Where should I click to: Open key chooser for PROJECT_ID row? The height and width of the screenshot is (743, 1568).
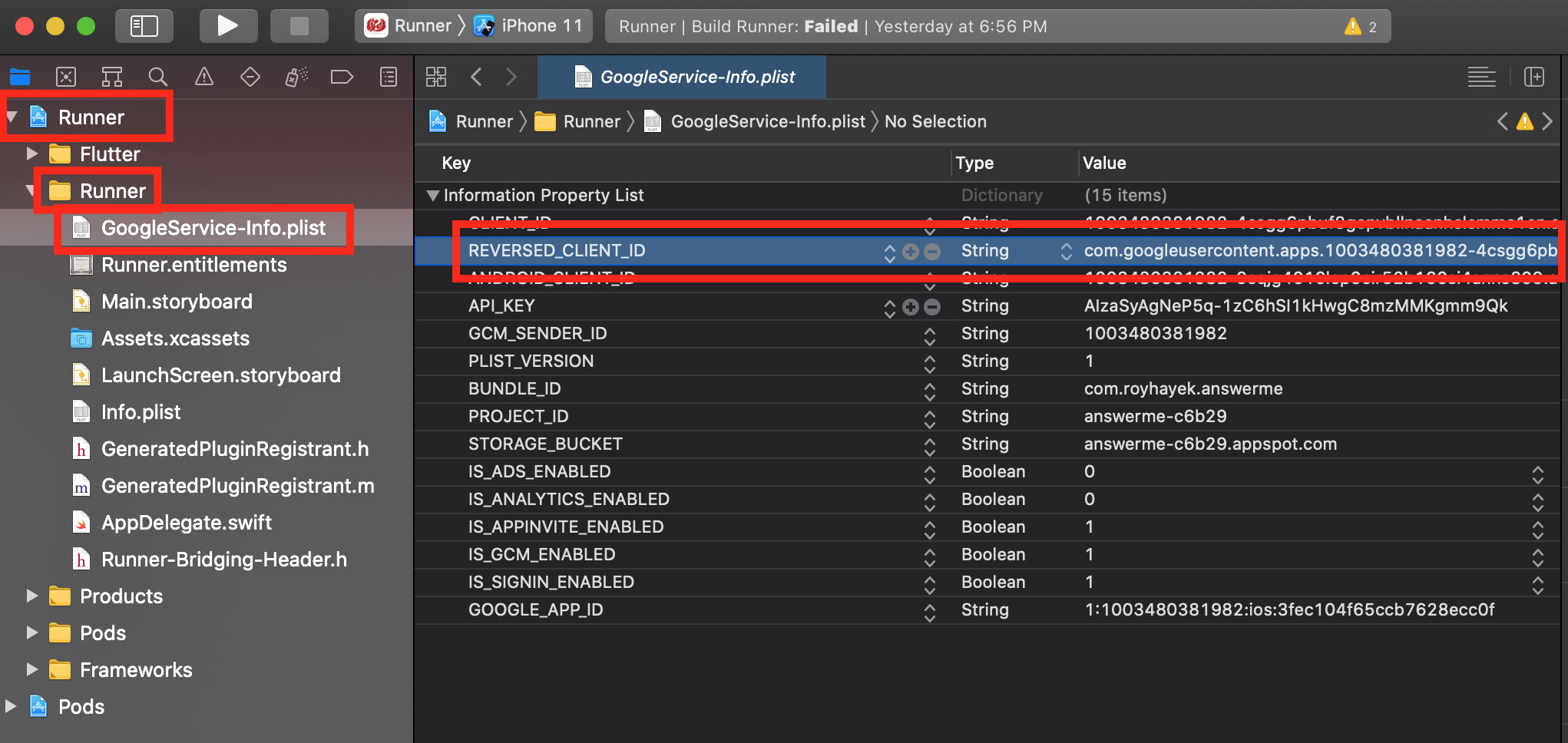point(930,418)
